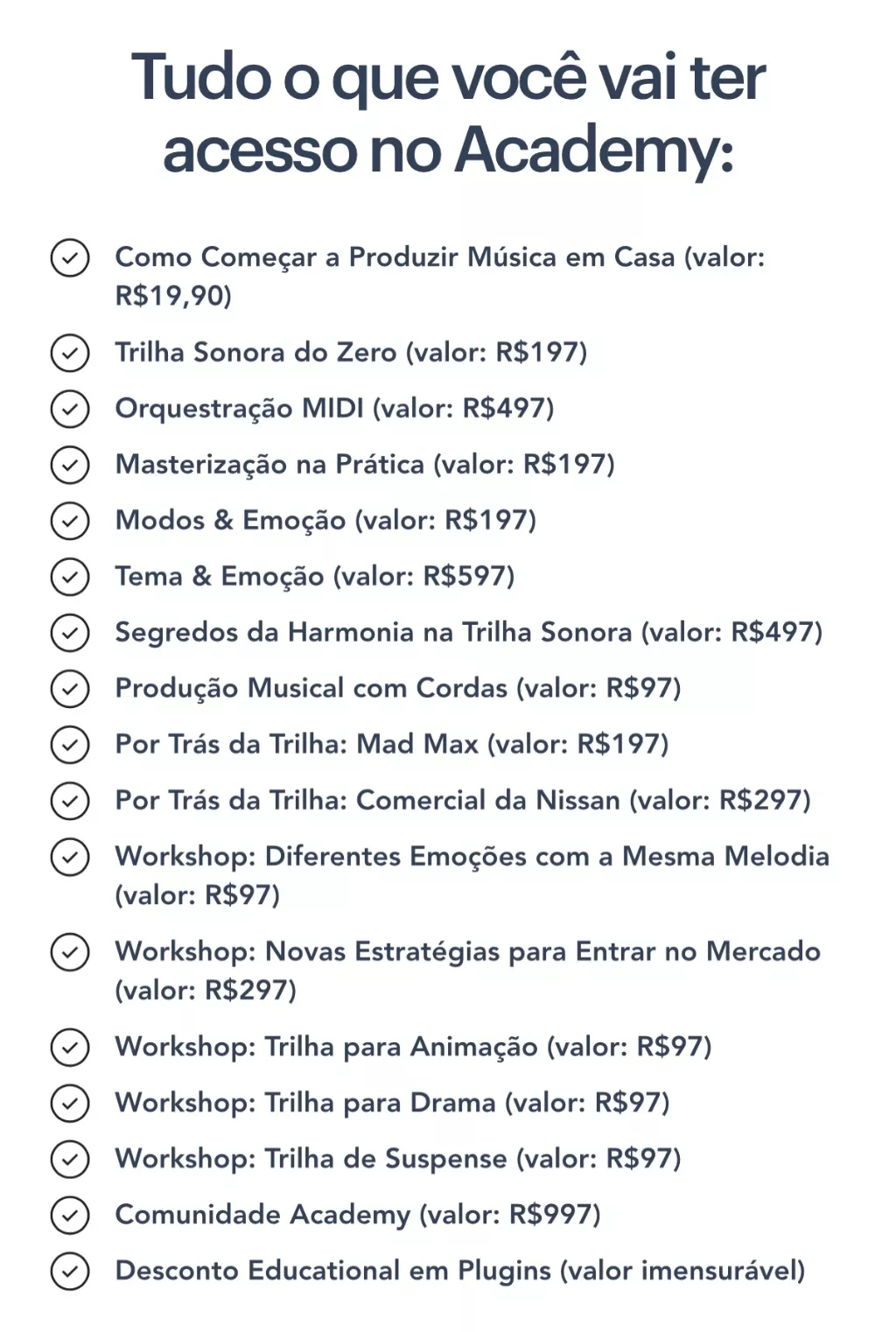The width and height of the screenshot is (896, 1332).
Task: Click check icon beside Comercial da Nissan item
Action: pos(70,801)
